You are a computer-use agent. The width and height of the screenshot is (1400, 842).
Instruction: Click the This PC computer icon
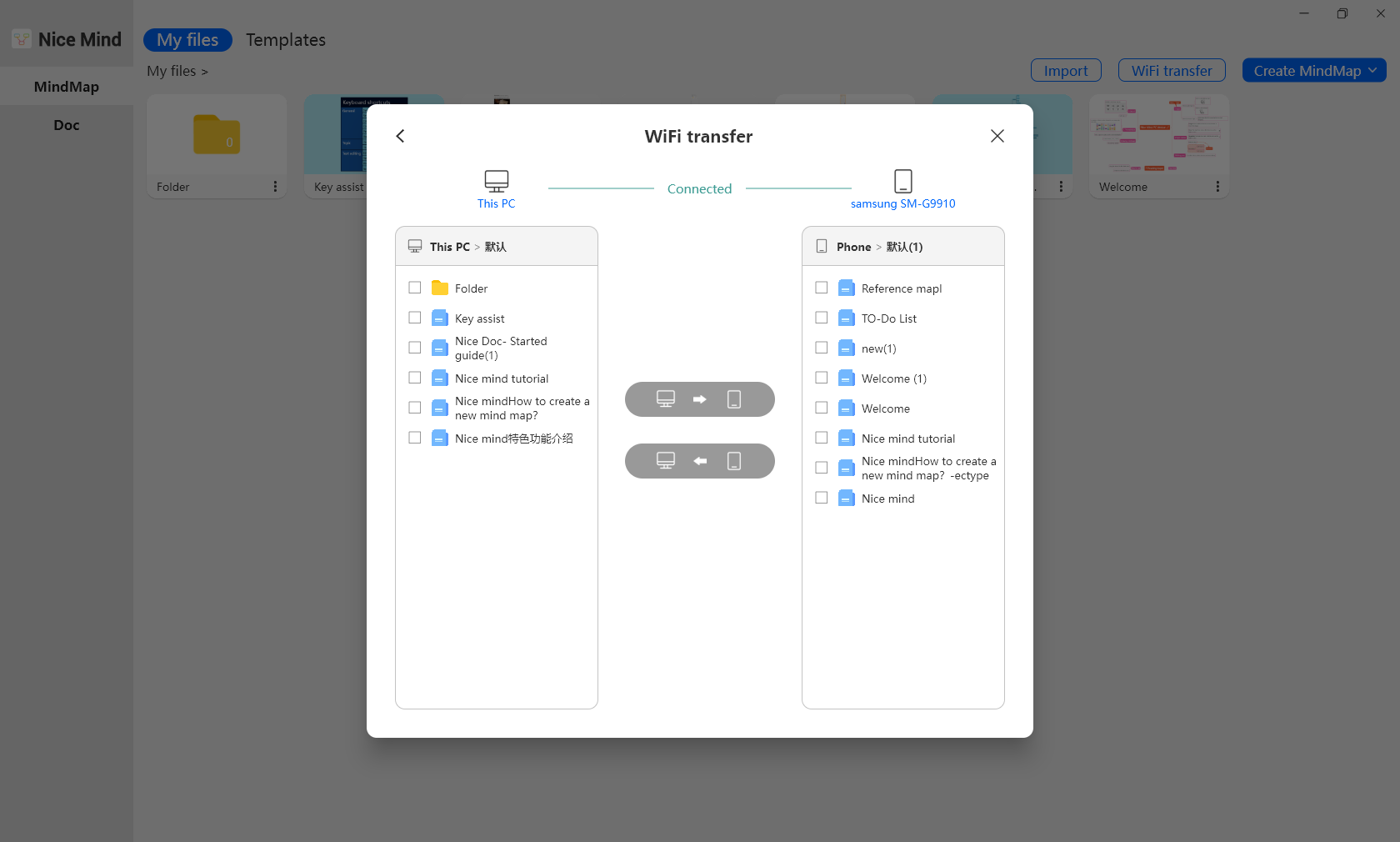click(496, 181)
